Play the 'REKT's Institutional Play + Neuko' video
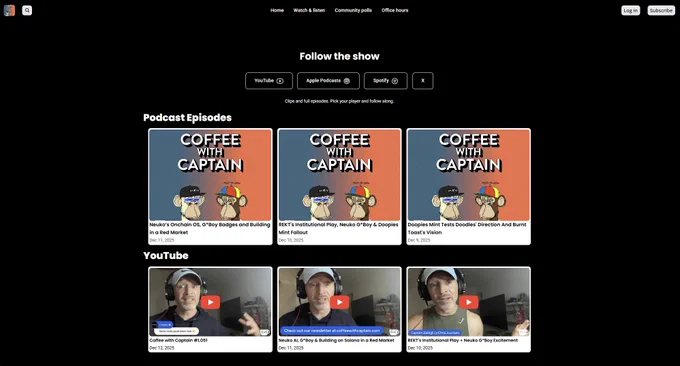 [x=468, y=302]
